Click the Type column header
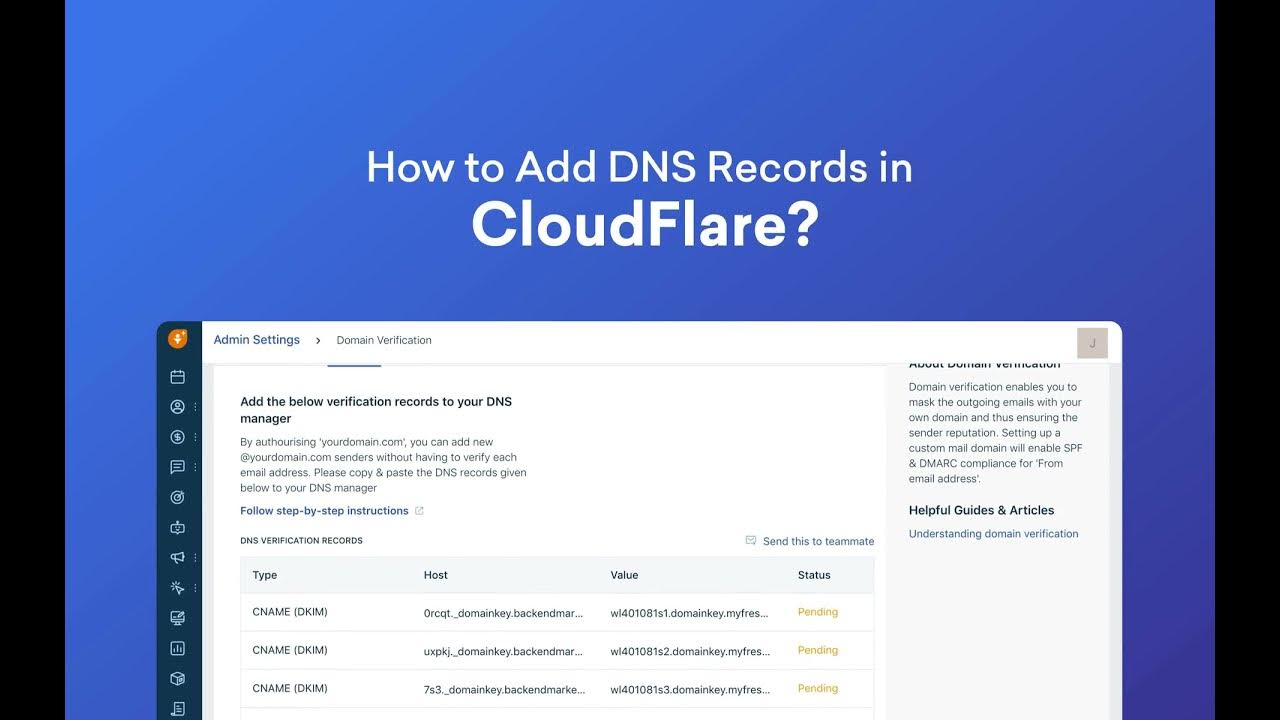This screenshot has width=1280, height=720. pyautogui.click(x=265, y=575)
